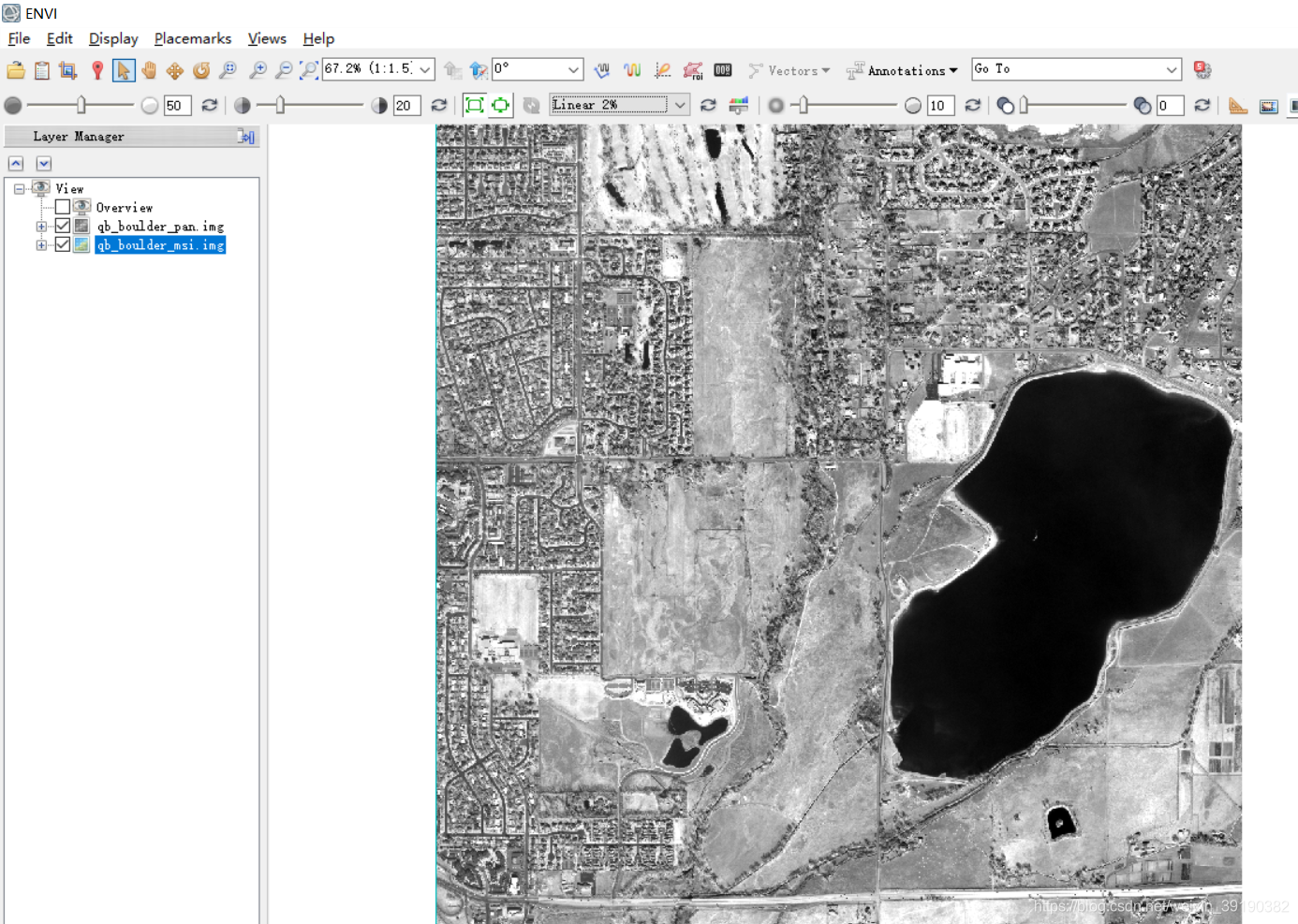Activate the Select arrow cursor tool
Screen dimensions: 1298x924
point(123,70)
